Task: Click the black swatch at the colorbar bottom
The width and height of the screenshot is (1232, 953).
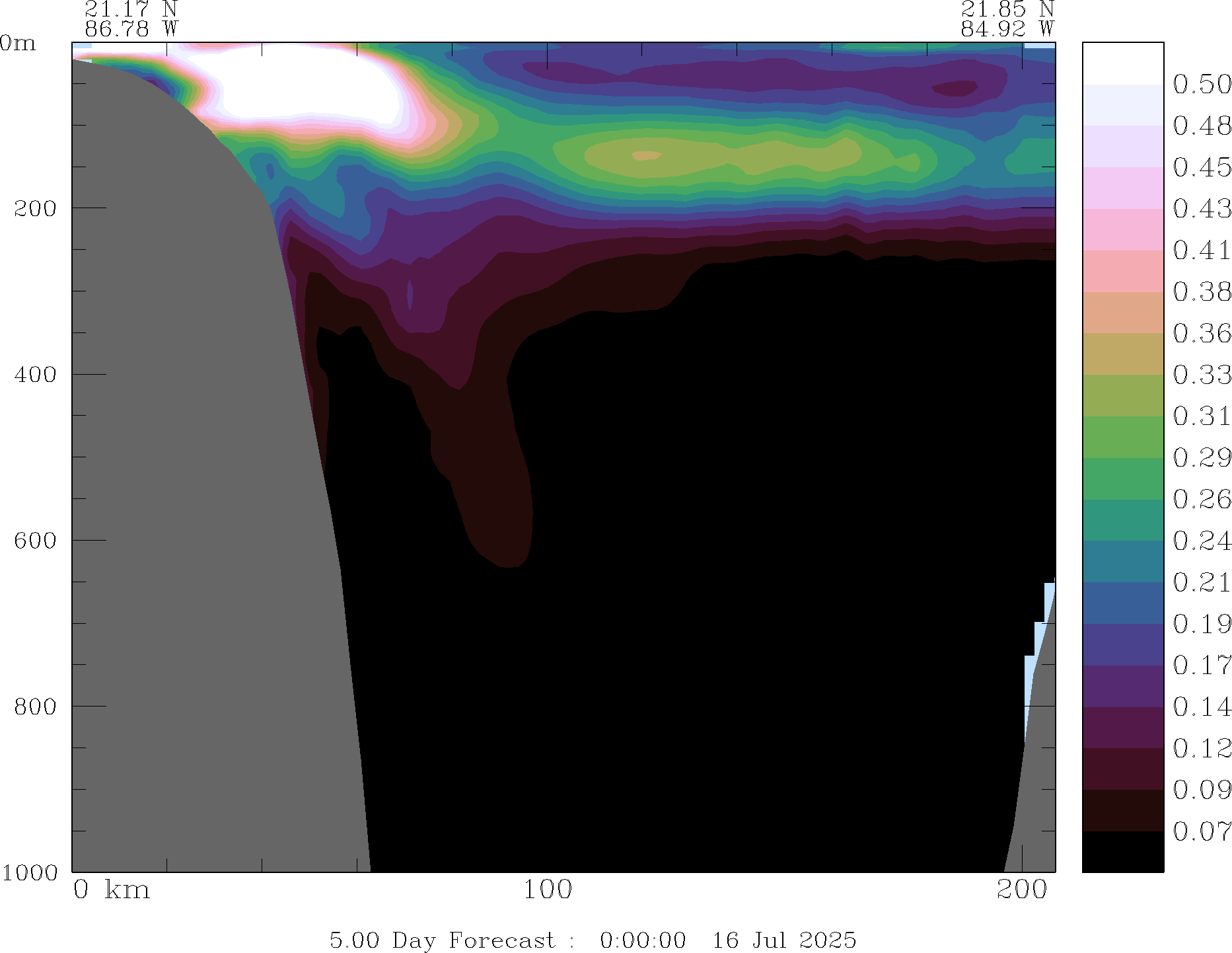Action: pyautogui.click(x=1122, y=851)
